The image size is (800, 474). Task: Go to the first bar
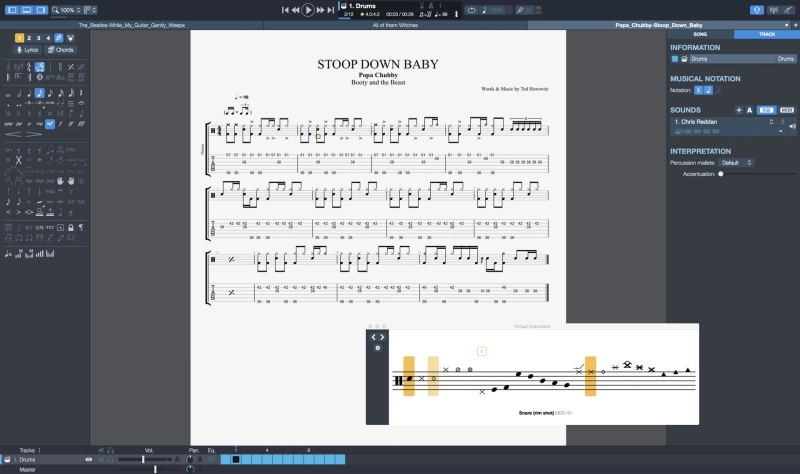click(x=285, y=10)
